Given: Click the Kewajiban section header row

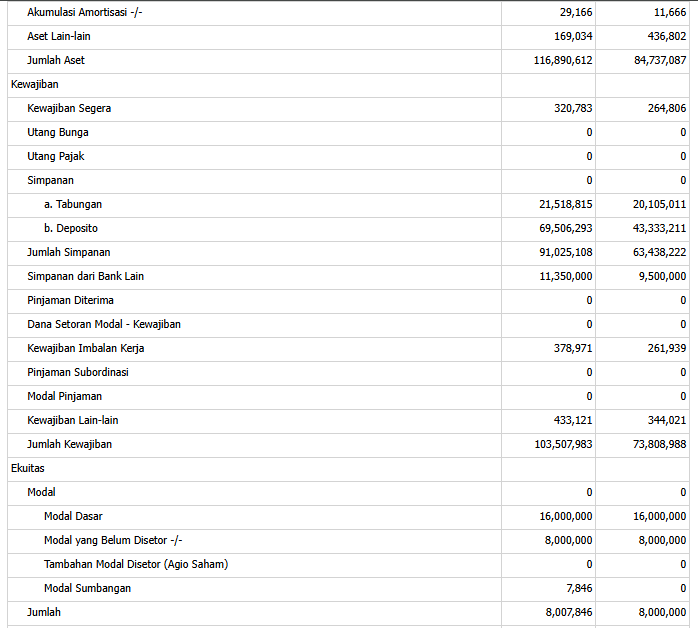Looking at the screenshot, I should pyautogui.click(x=35, y=84).
